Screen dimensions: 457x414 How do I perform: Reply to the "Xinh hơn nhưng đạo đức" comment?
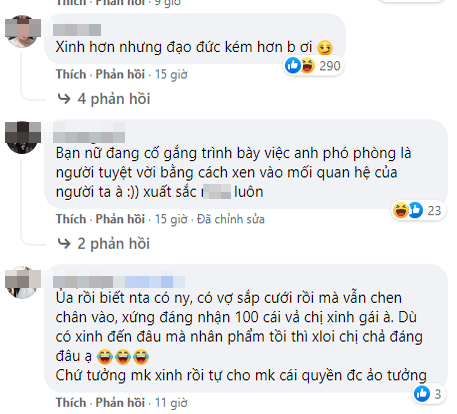click(120, 74)
